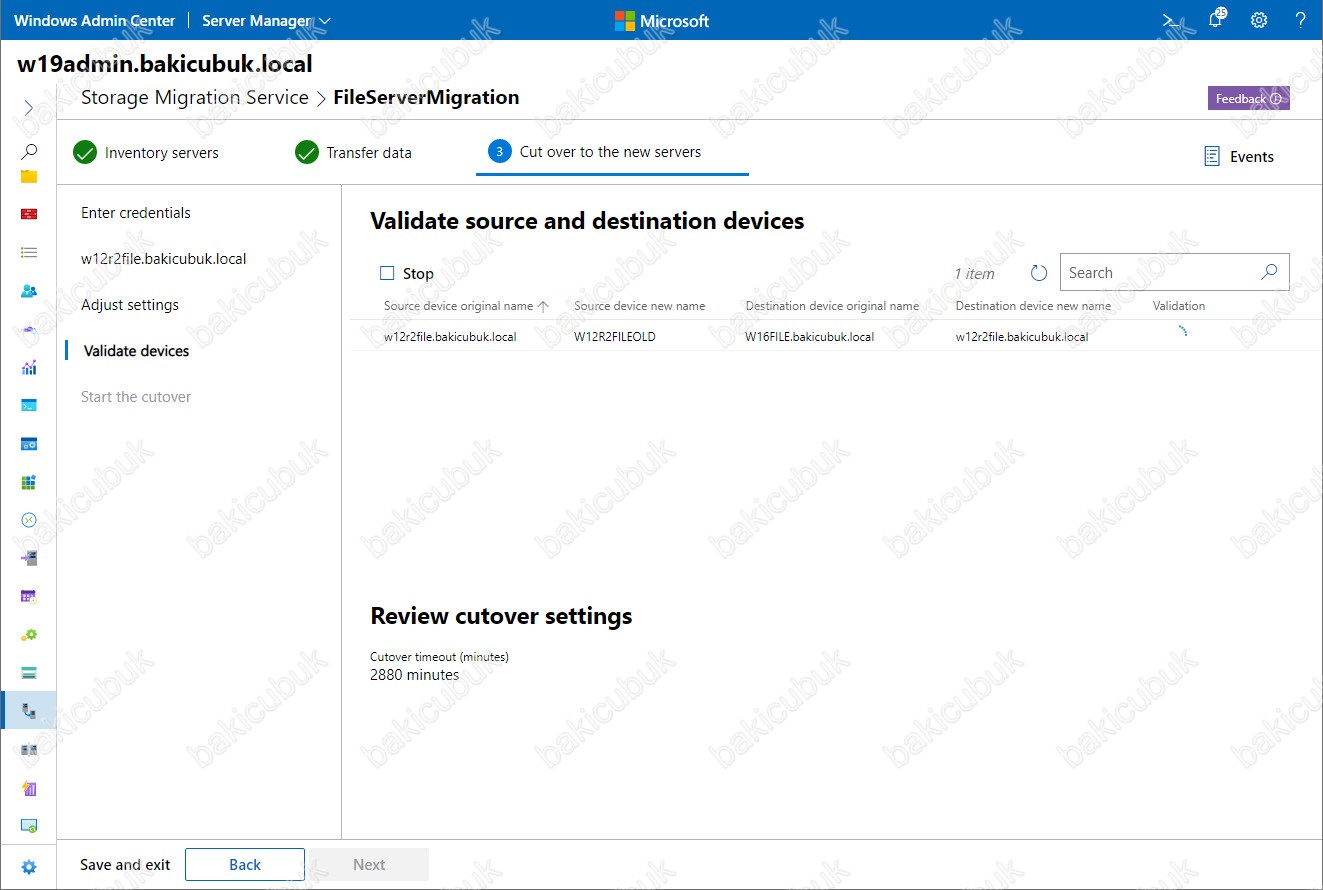The image size is (1323, 890).
Task: Open header settings gear icon
Action: [x=1259, y=20]
